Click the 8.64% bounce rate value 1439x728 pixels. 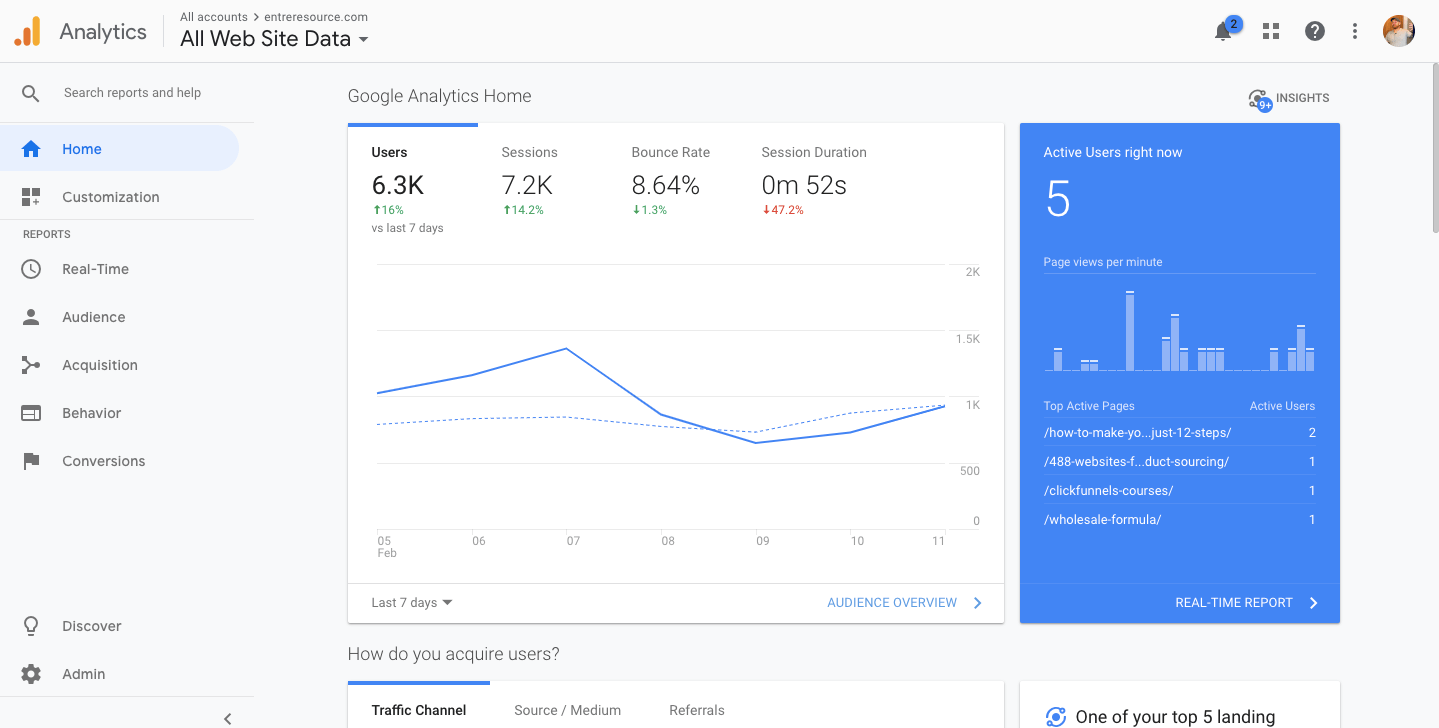(666, 185)
